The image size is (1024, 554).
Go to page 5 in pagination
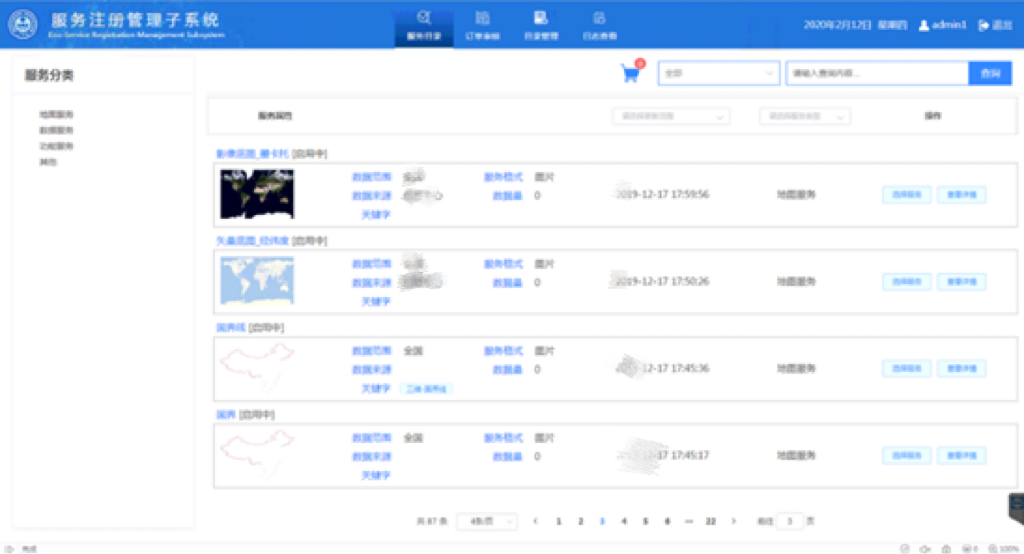(x=645, y=521)
